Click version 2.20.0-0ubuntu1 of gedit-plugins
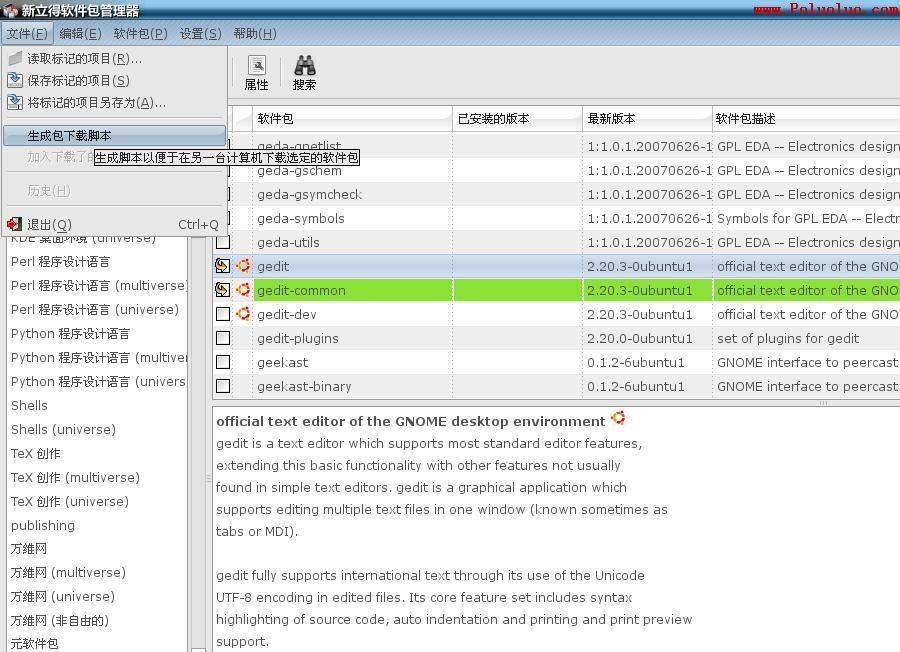The width and height of the screenshot is (900, 652). pyautogui.click(x=639, y=339)
